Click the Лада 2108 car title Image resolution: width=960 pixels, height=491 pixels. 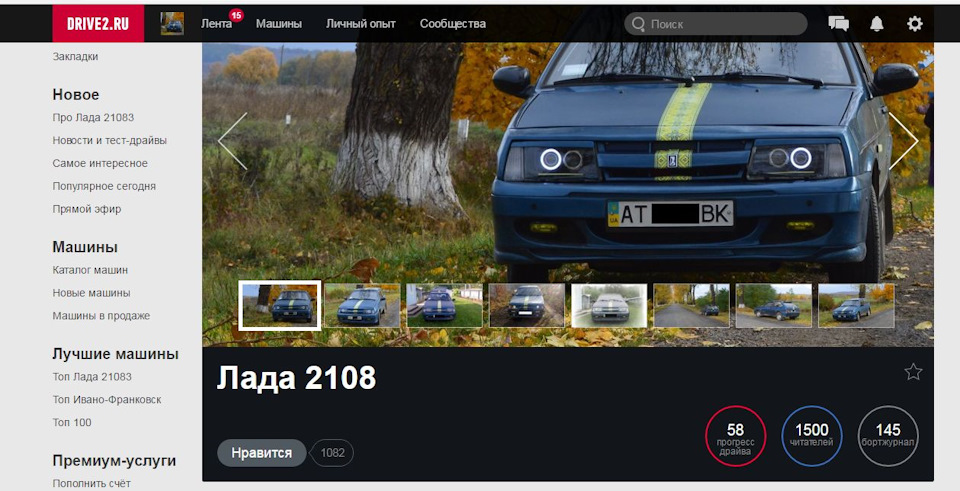pos(296,378)
